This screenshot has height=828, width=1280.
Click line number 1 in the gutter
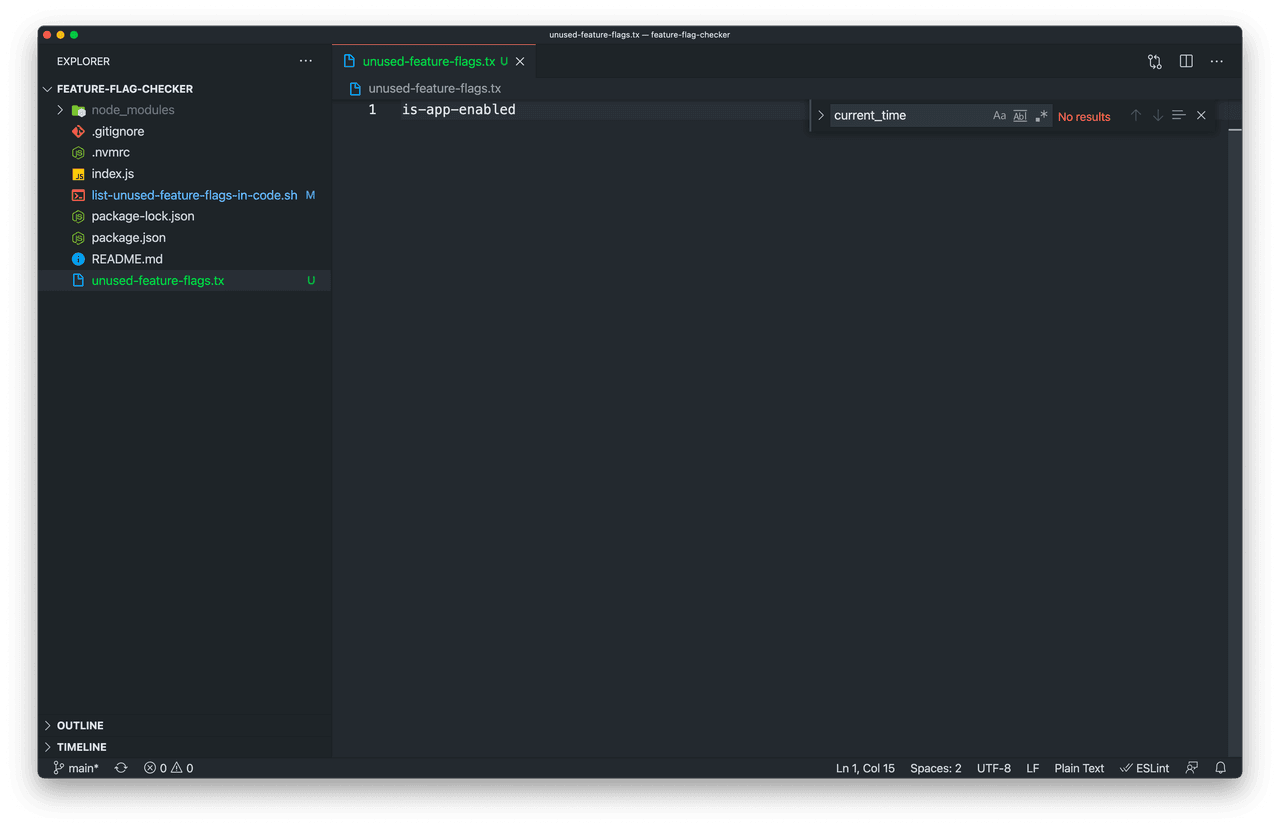click(x=372, y=110)
